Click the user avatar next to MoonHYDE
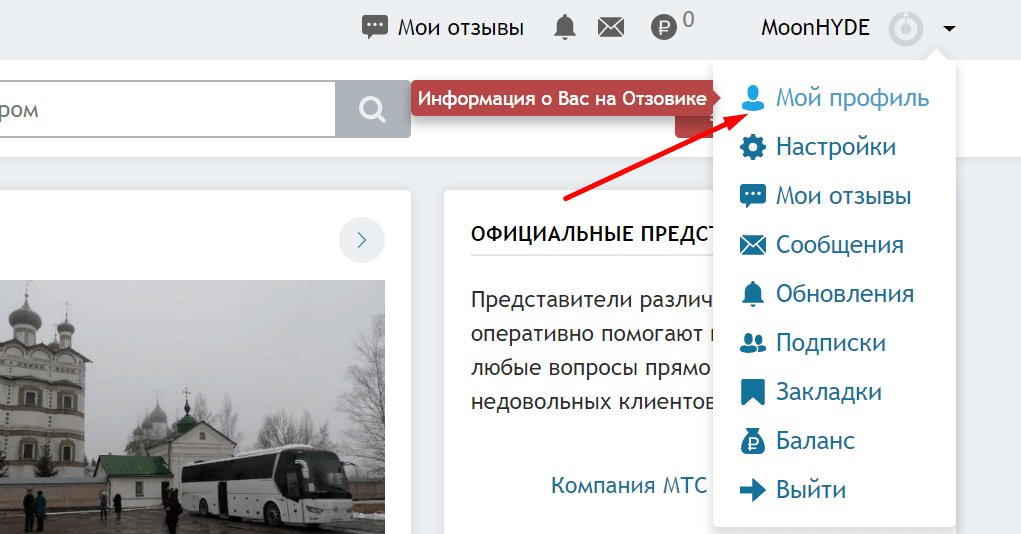 [x=906, y=29]
